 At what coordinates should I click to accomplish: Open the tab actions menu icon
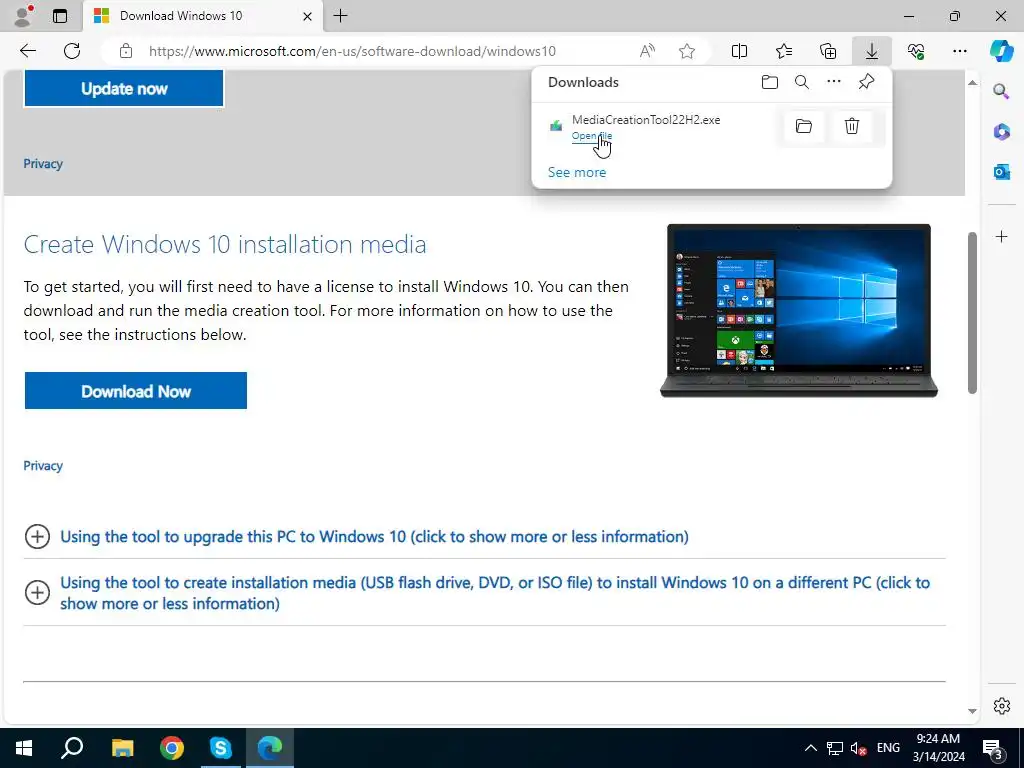point(60,16)
